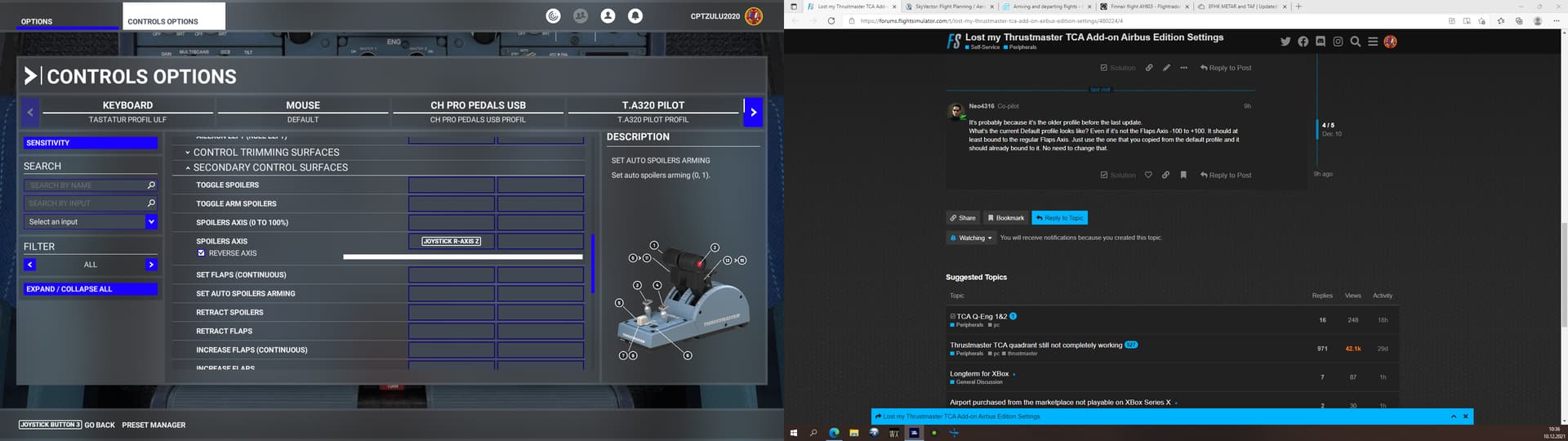This screenshot has height=441, width=1568.
Task: Collapse Secondary Control Surfaces section
Action: pos(266,167)
